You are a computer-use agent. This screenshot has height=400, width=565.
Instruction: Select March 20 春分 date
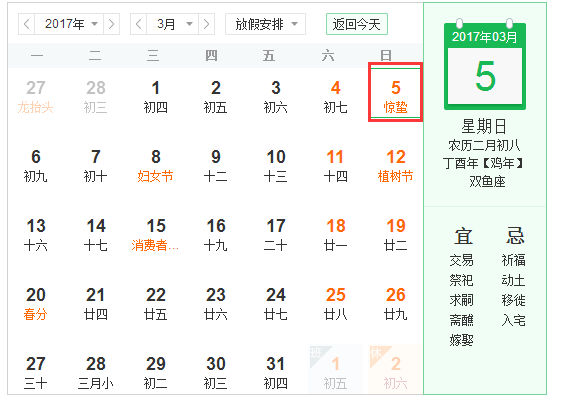[x=36, y=304]
